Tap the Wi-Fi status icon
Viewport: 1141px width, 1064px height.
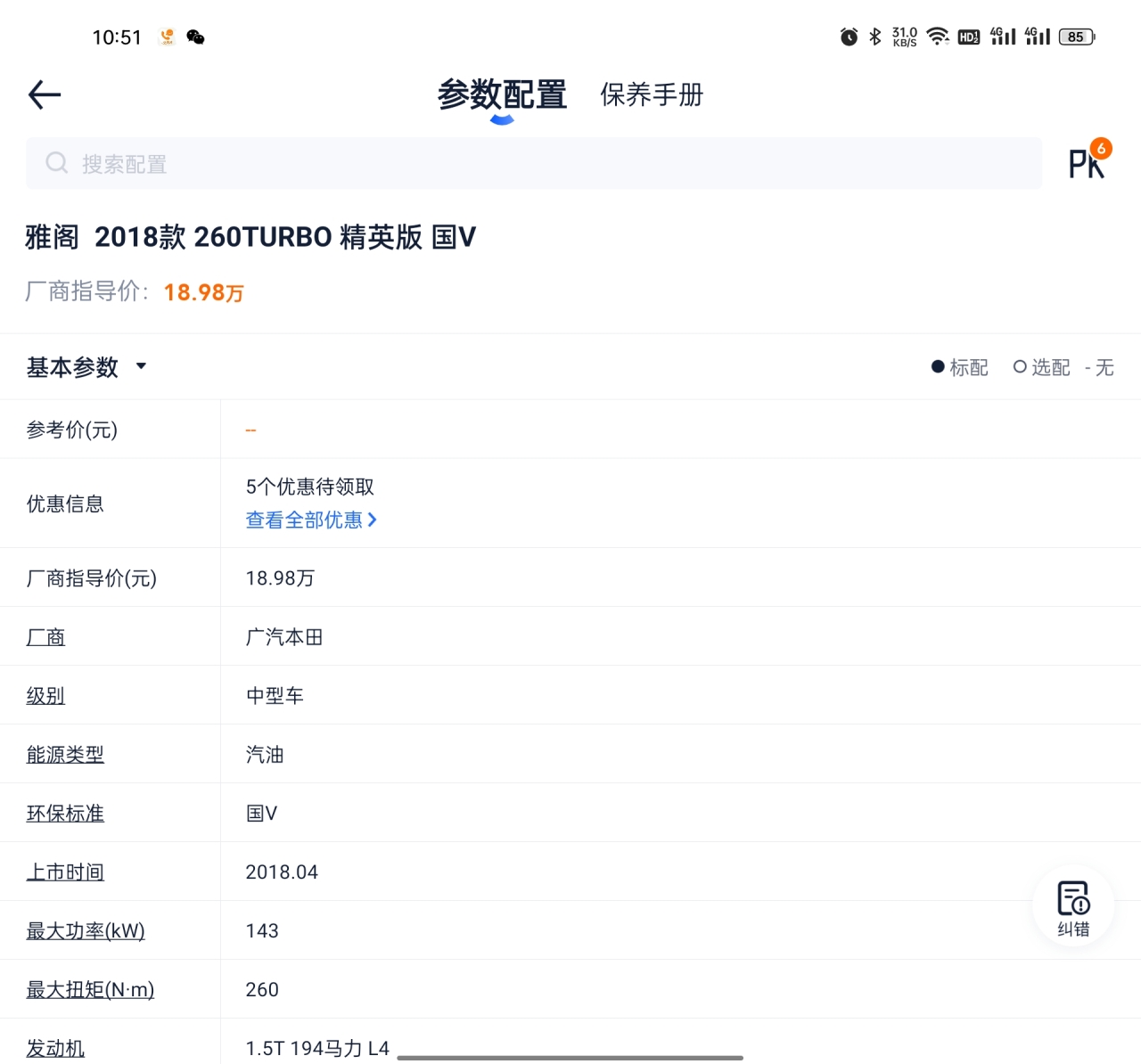pyautogui.click(x=938, y=37)
